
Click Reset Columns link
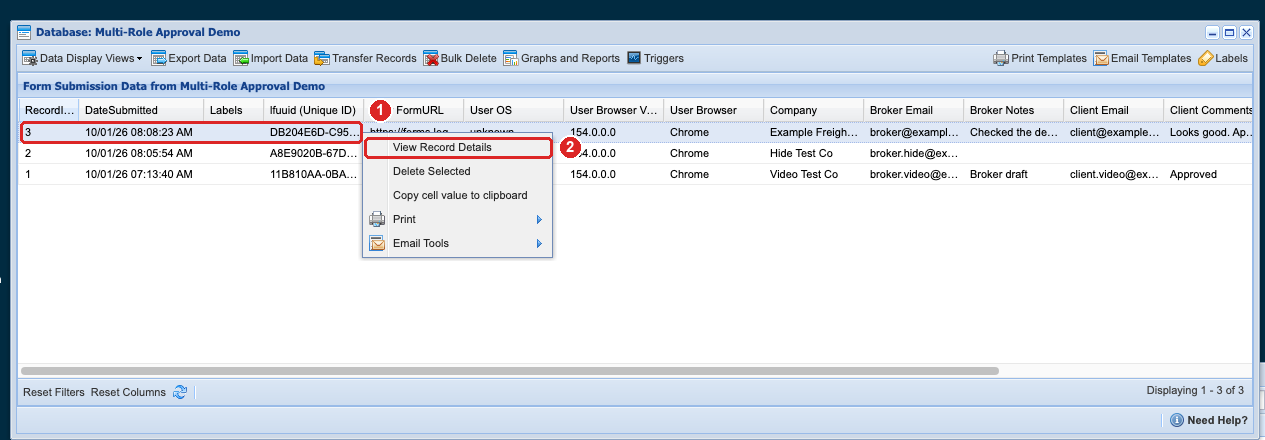pyautogui.click(x=128, y=392)
